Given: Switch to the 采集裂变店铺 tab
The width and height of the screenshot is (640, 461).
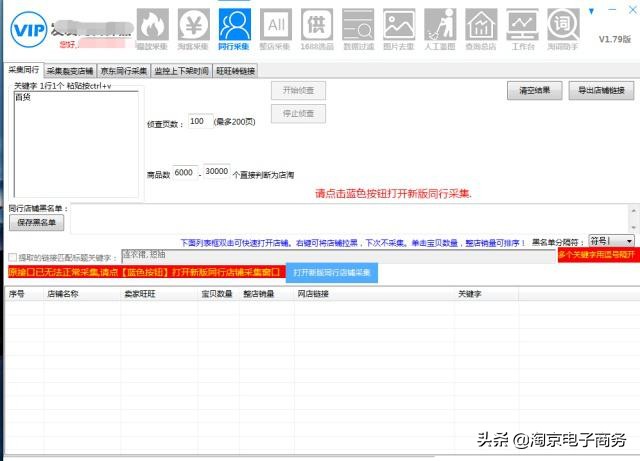Looking at the screenshot, I should pos(70,71).
